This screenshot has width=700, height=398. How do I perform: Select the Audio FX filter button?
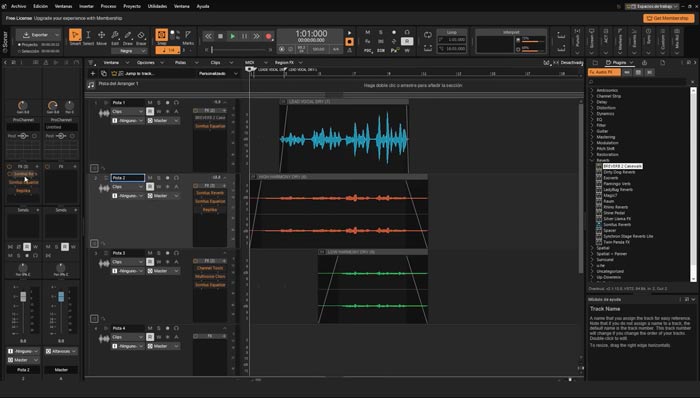604,72
